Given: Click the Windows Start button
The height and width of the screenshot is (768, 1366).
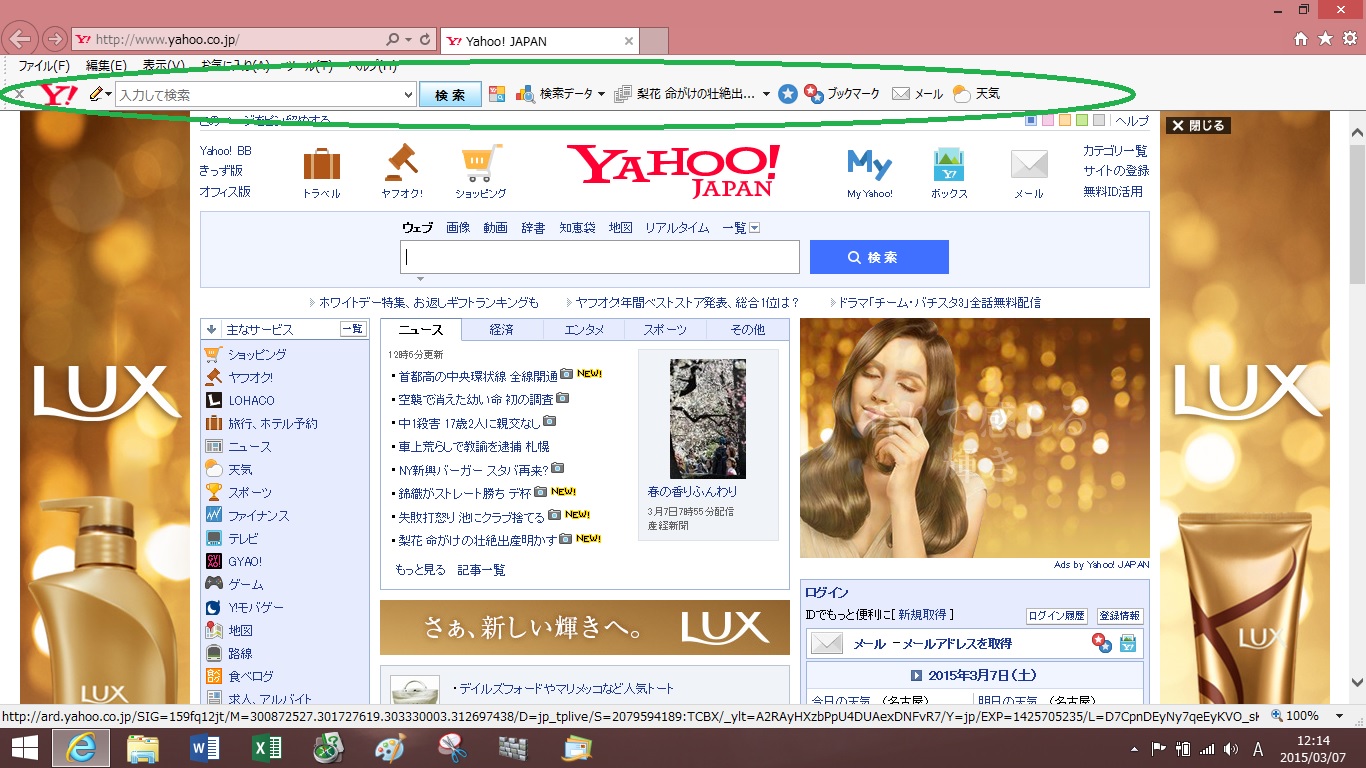Looking at the screenshot, I should pos(24,748).
